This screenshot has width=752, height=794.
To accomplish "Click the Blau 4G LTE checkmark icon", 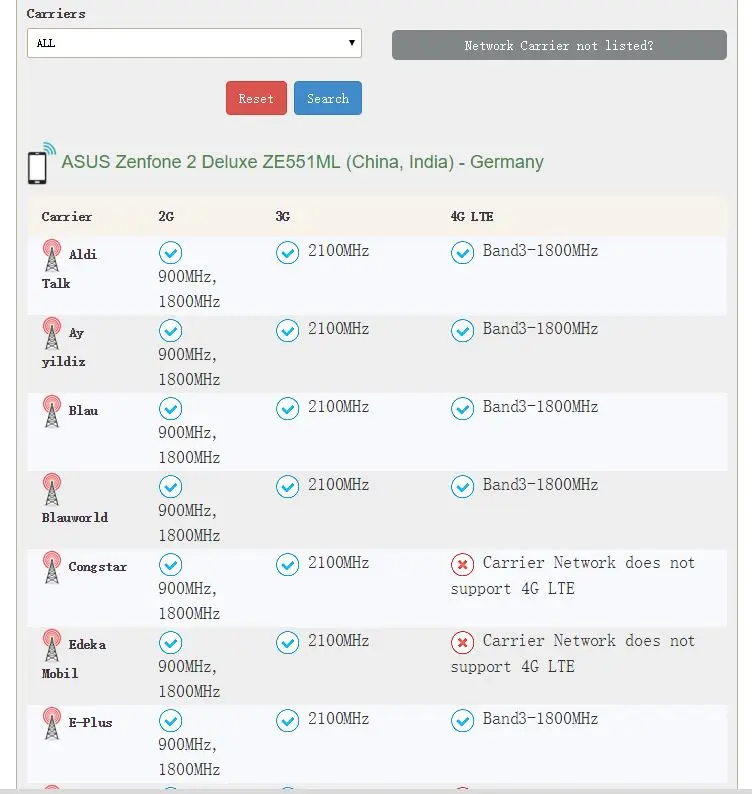I will coord(462,409).
